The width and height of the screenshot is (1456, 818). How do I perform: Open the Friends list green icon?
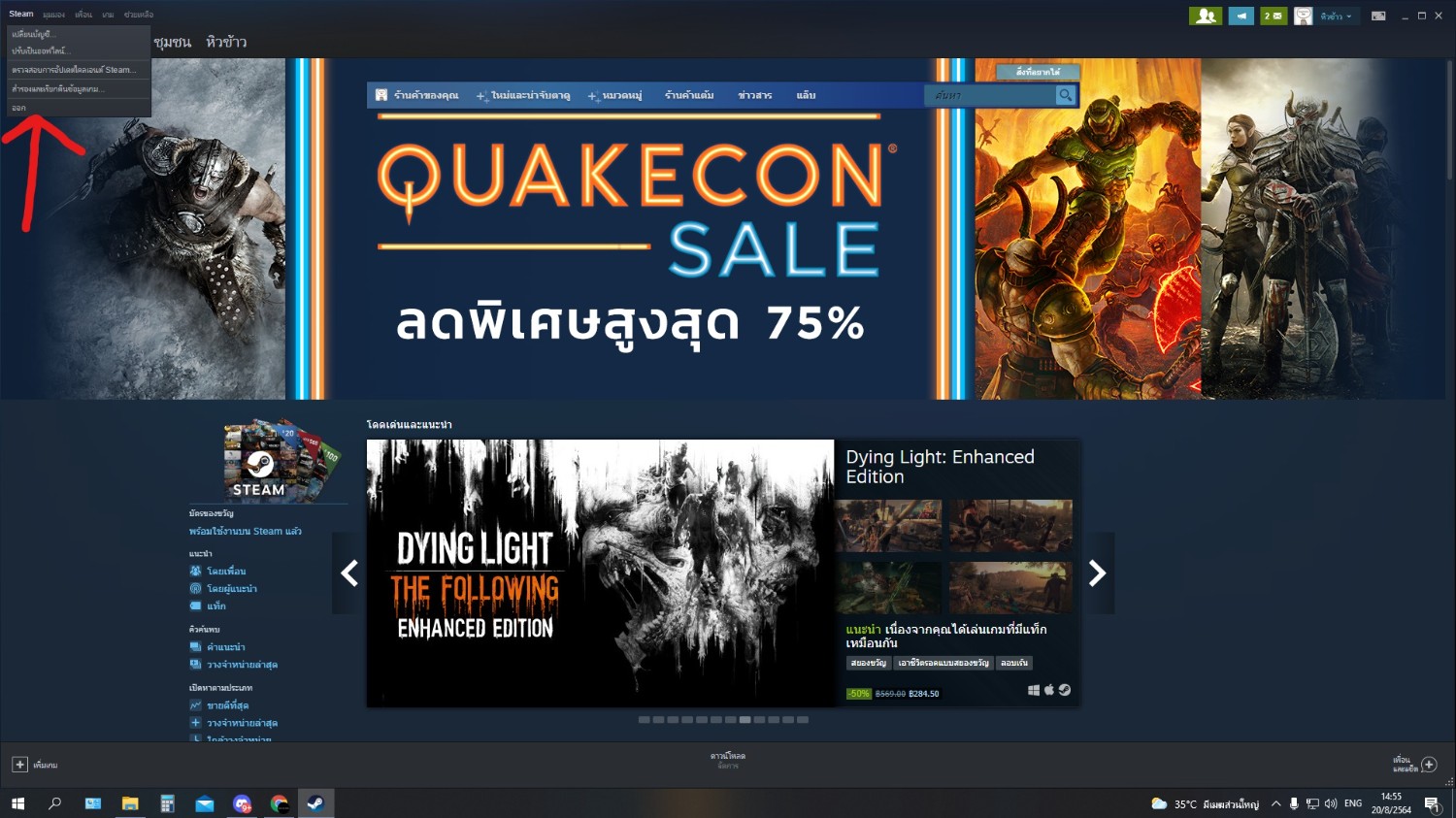[x=1206, y=16]
